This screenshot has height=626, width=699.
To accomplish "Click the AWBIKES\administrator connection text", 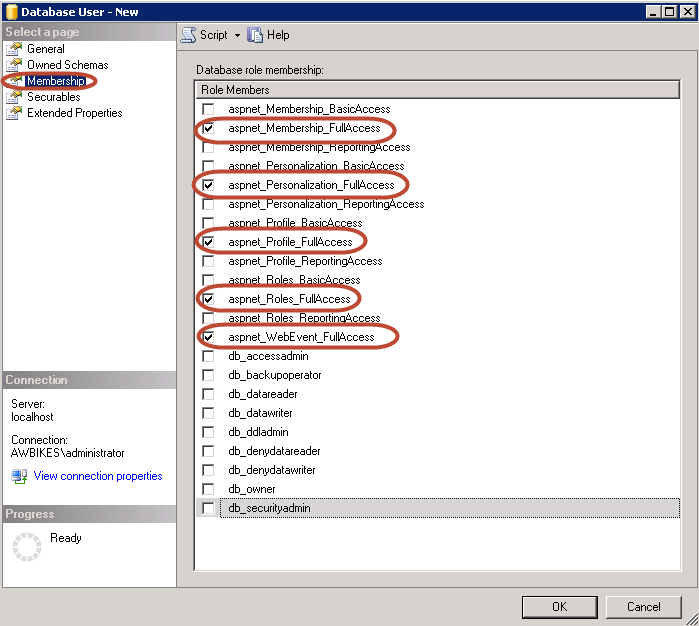I will click(x=67, y=453).
